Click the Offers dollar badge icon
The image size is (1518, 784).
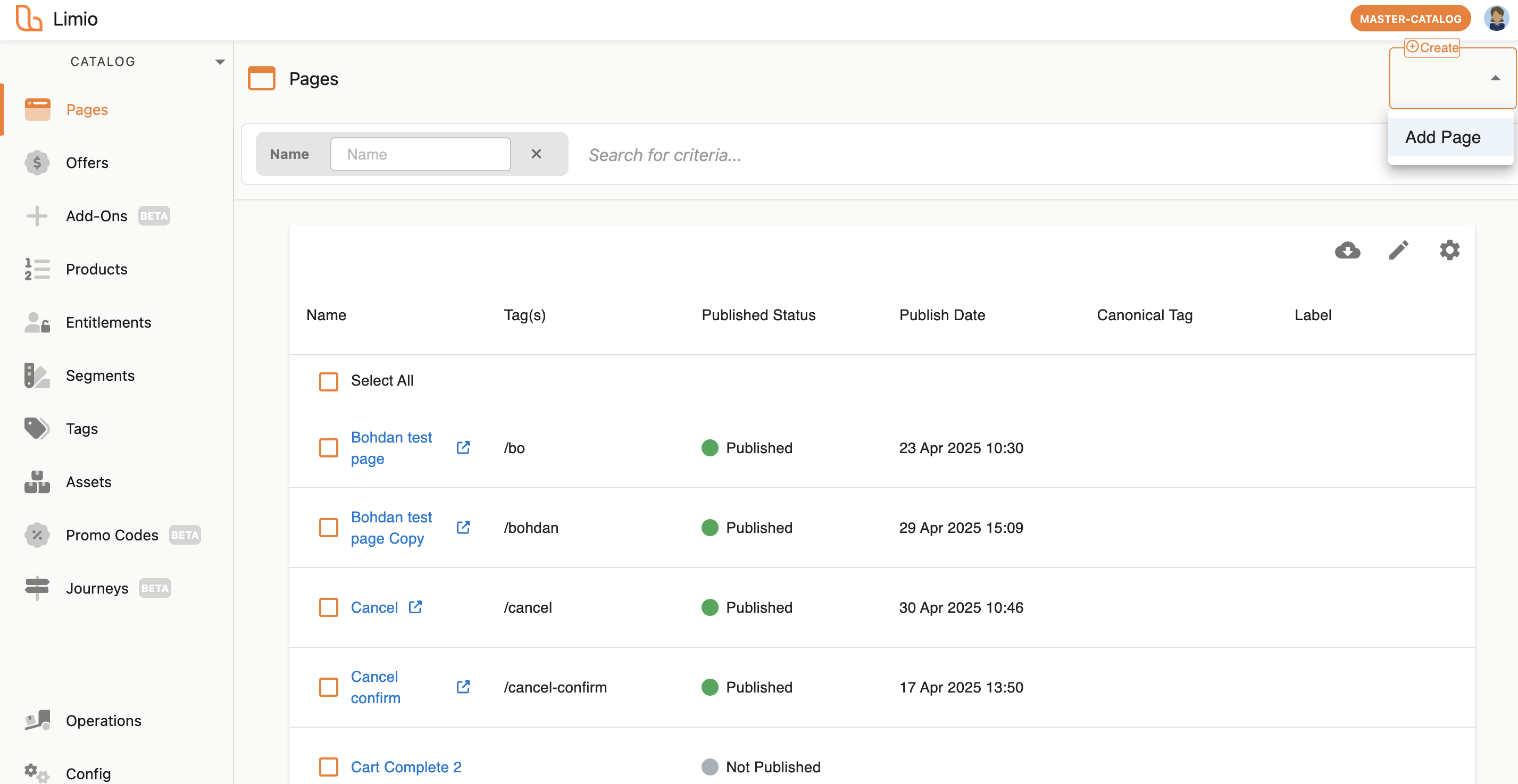pos(37,163)
